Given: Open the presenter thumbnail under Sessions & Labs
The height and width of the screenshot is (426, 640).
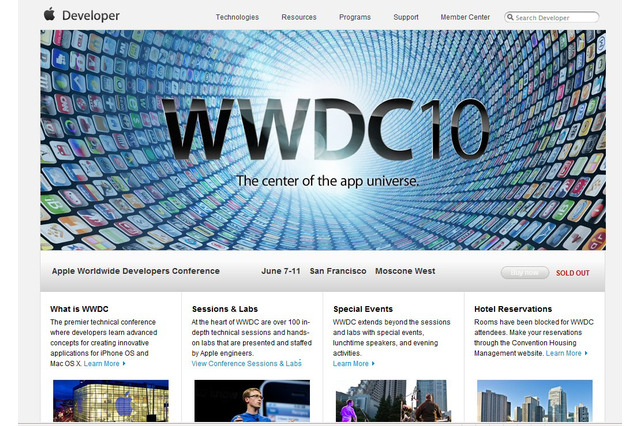Looking at the screenshot, I should coord(252,401).
